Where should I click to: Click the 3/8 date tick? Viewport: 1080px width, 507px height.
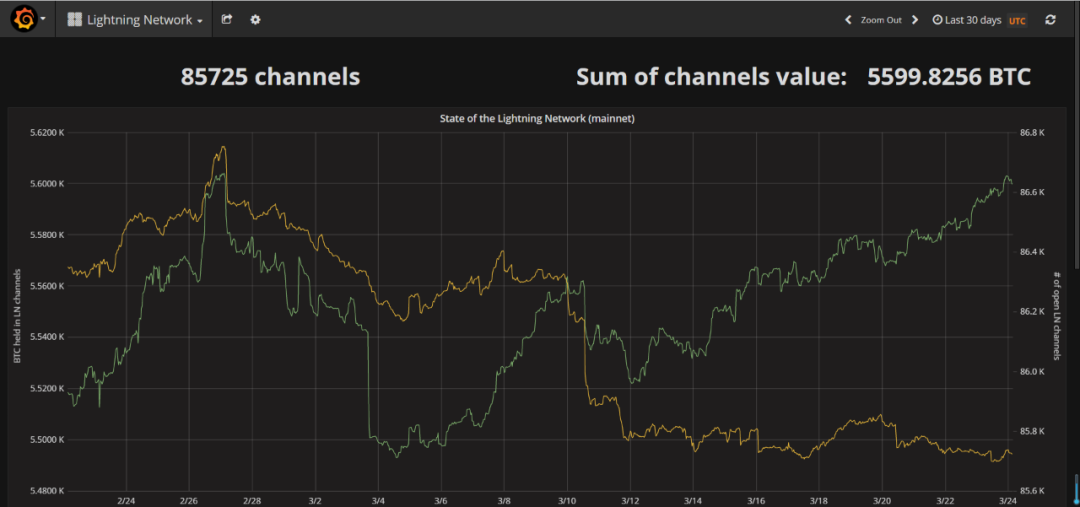[x=504, y=501]
